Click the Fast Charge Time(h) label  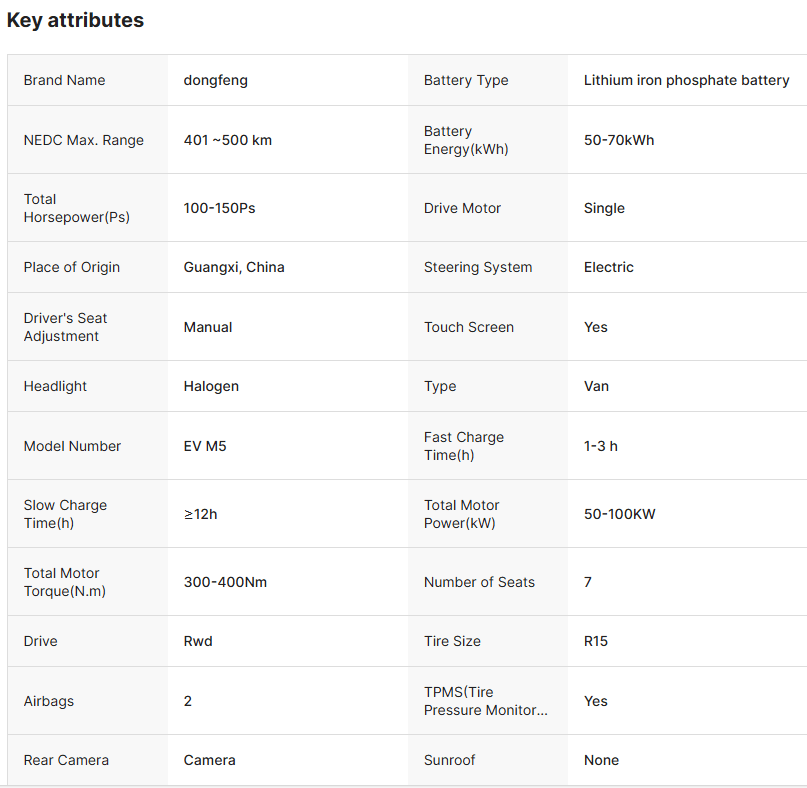pos(463,446)
